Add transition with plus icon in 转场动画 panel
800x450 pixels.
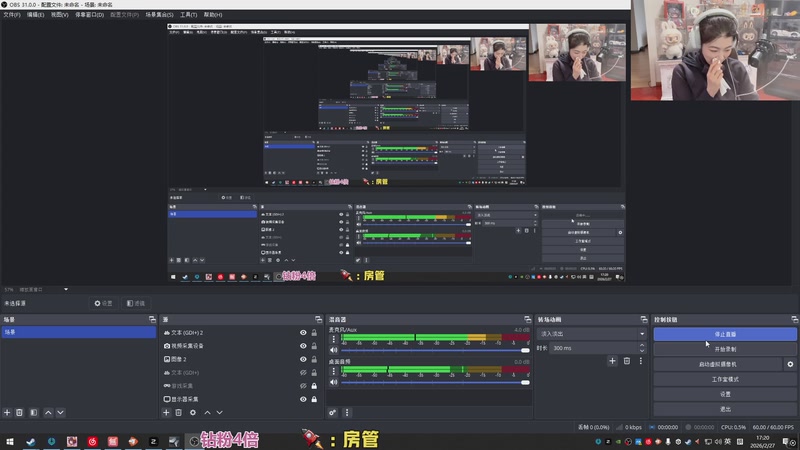point(612,361)
